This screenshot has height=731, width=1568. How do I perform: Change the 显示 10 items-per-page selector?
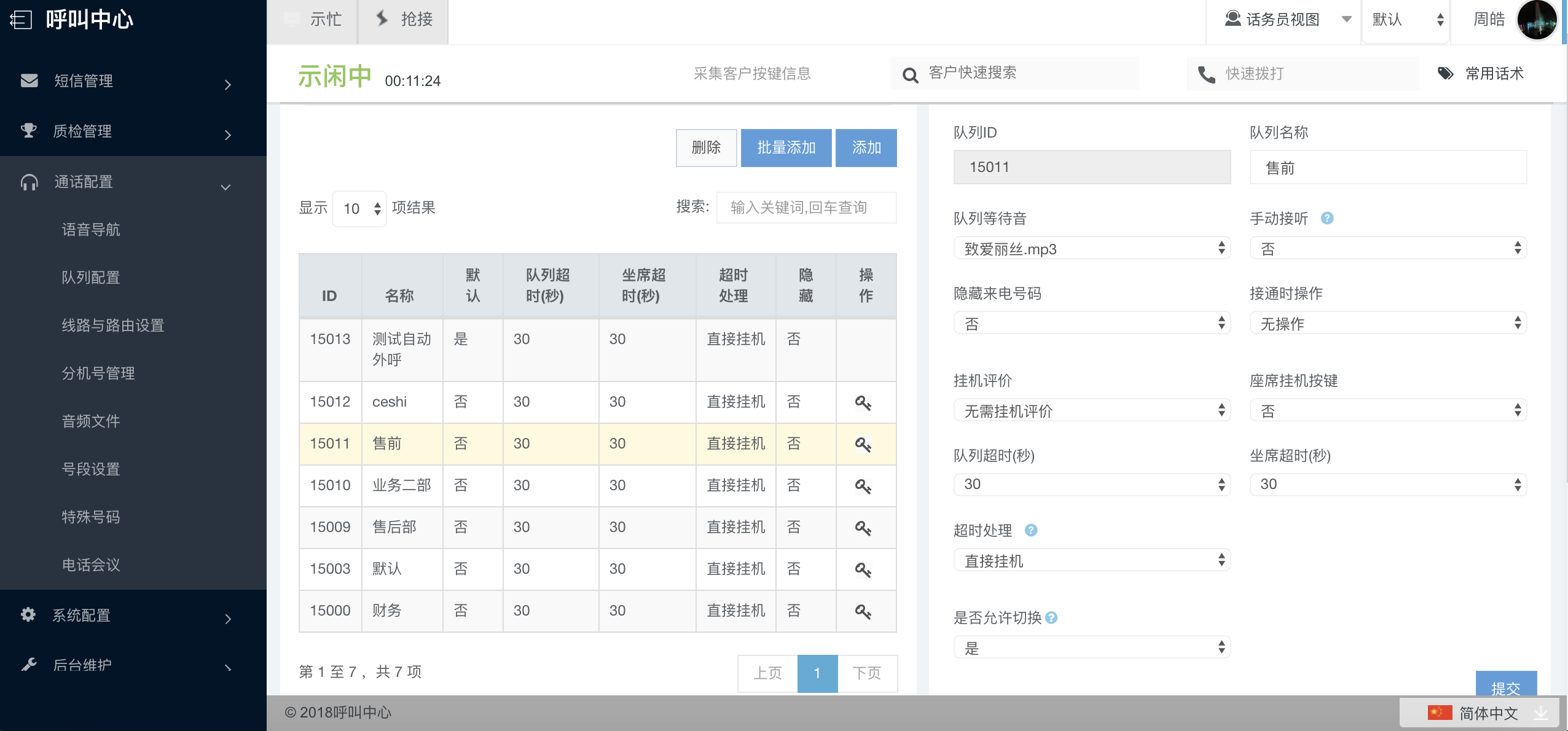pos(360,209)
